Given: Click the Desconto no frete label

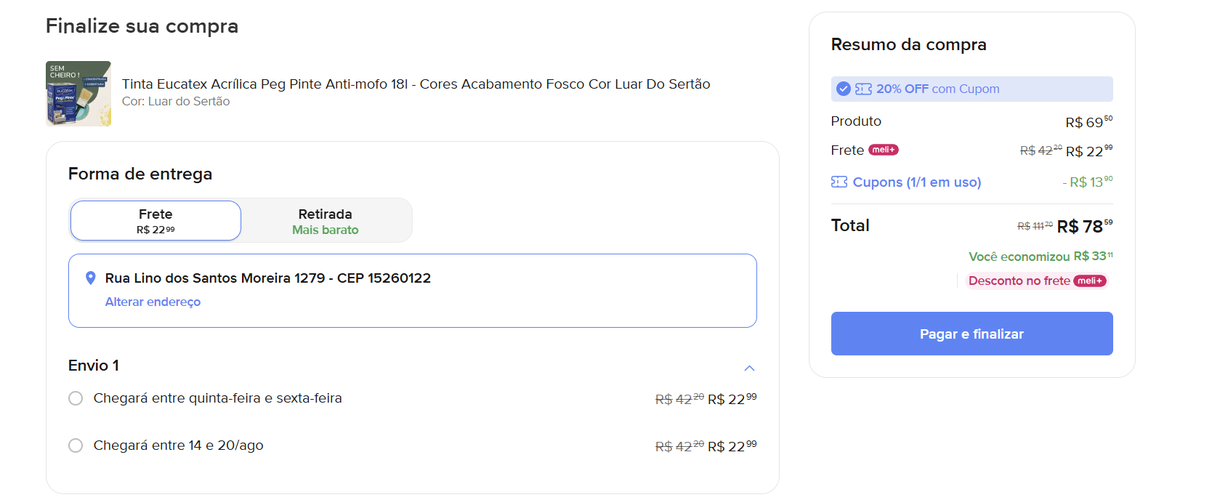Looking at the screenshot, I should [x=1019, y=281].
